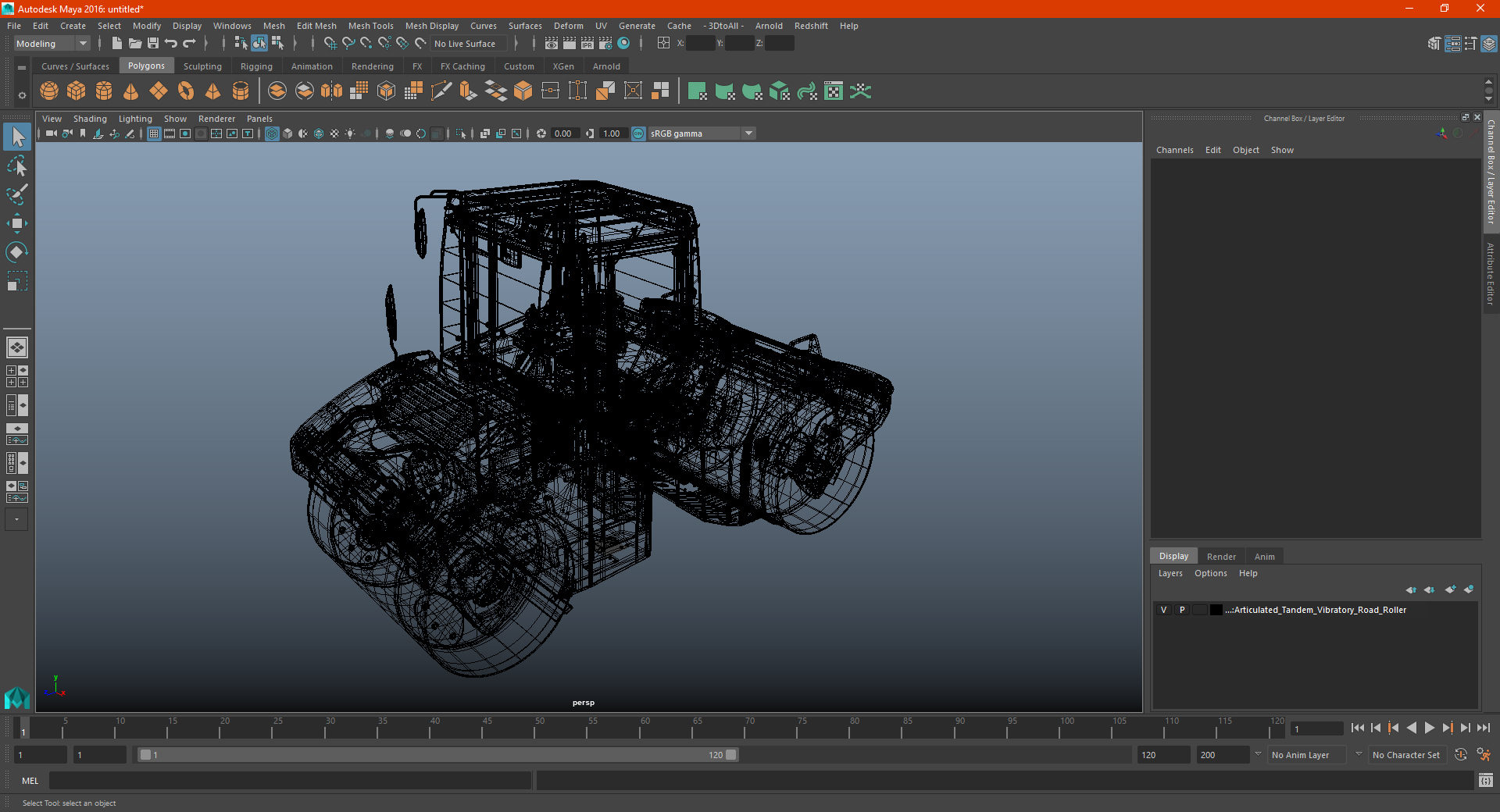Toggle playback P of the Road_Roller layer

point(1182,610)
